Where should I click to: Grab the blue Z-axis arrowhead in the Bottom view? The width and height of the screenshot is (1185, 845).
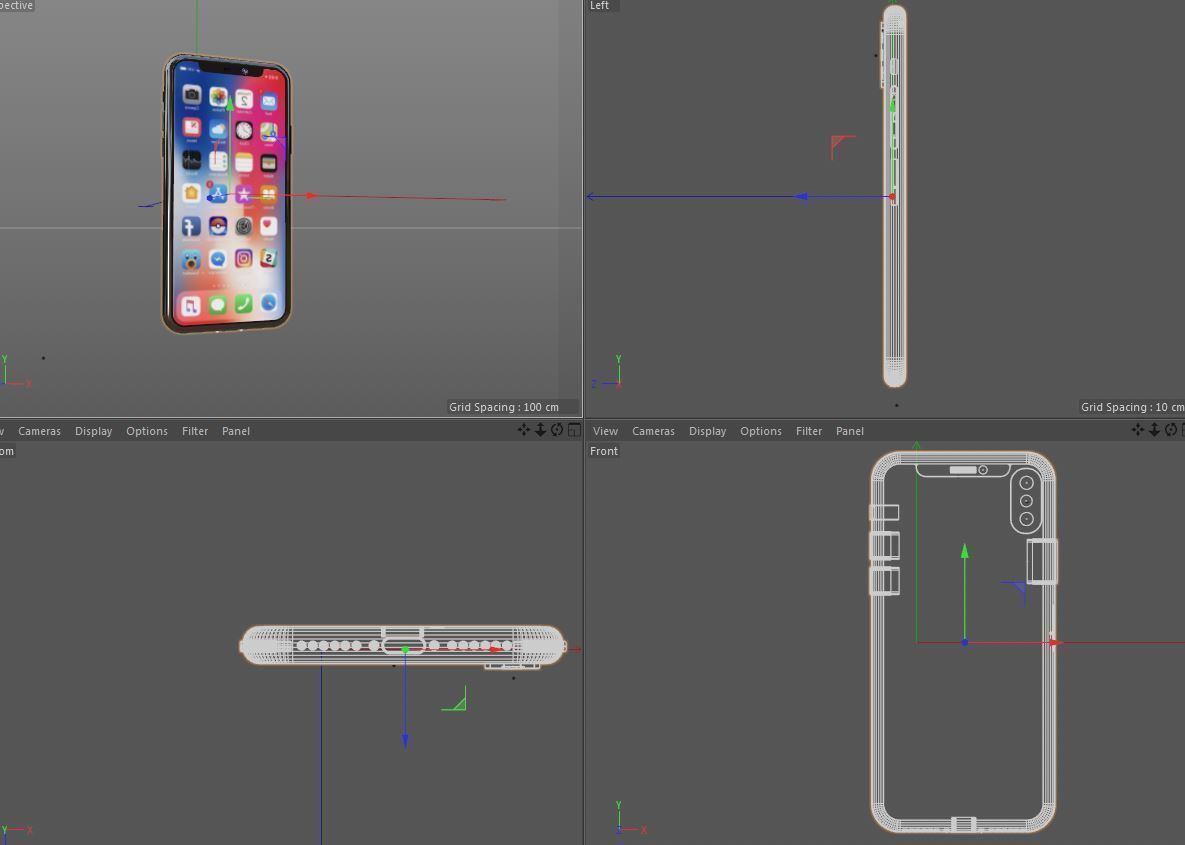(405, 739)
